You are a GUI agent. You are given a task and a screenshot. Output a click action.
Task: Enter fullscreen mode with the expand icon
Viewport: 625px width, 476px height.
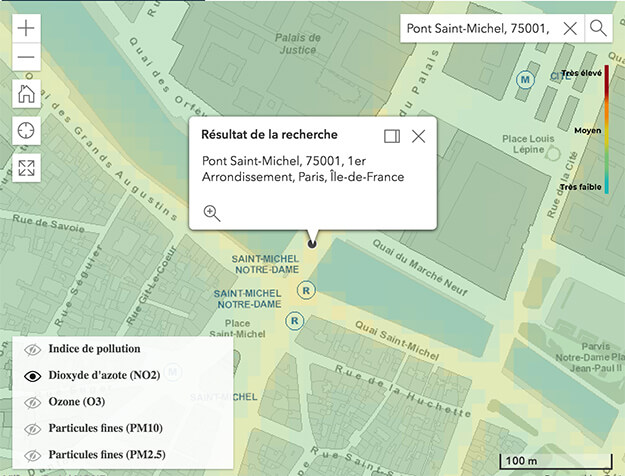coord(26,167)
